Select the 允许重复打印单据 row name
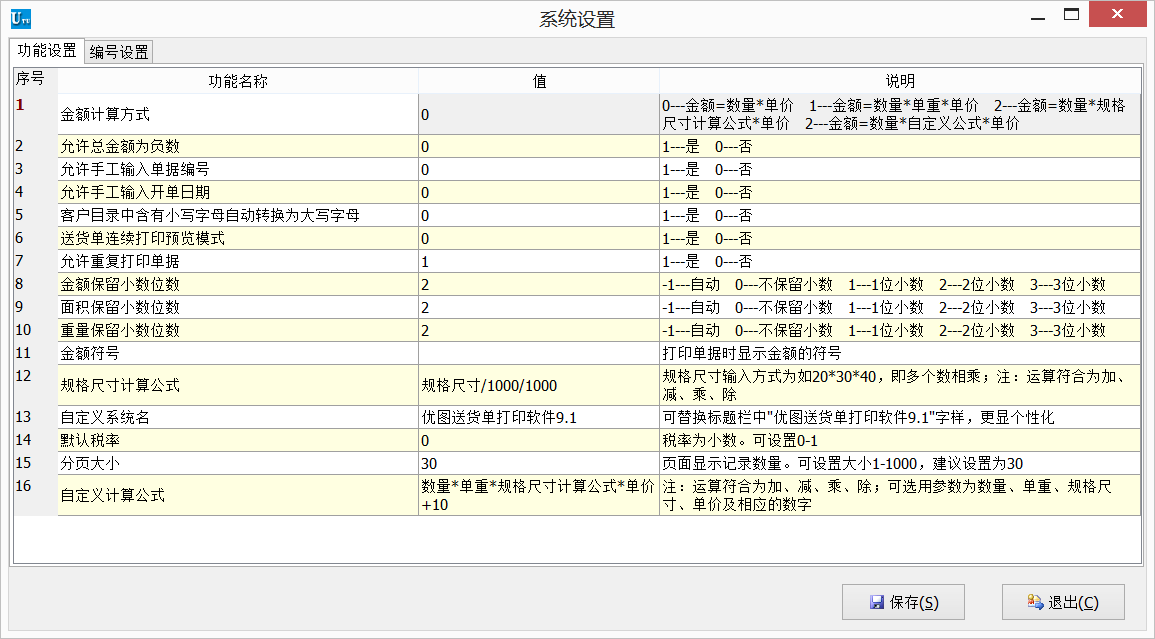Image resolution: width=1155 pixels, height=639 pixels. (238, 261)
